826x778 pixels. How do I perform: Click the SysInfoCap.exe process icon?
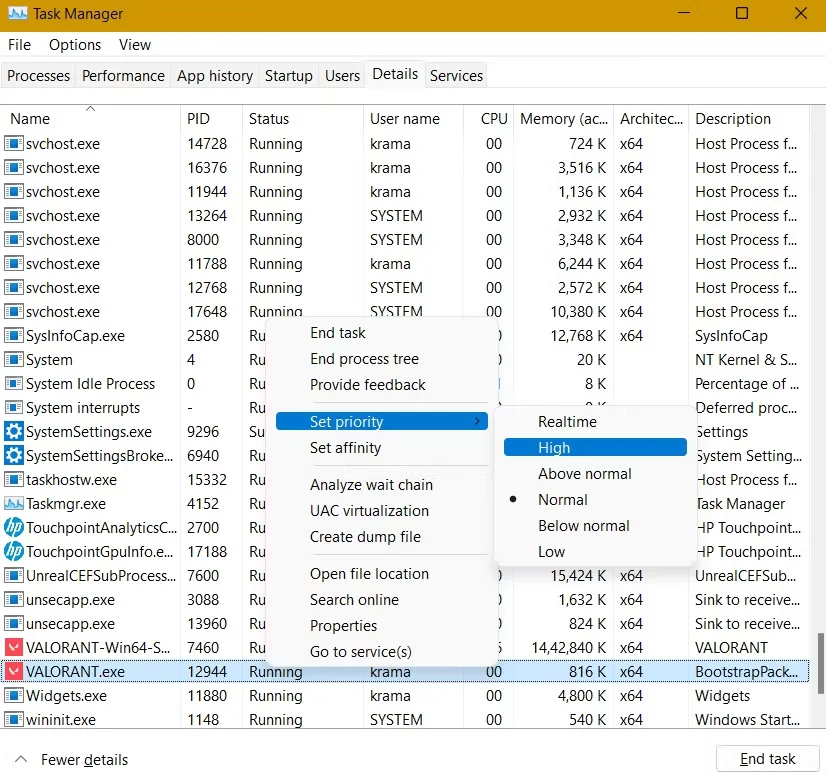[x=14, y=336]
